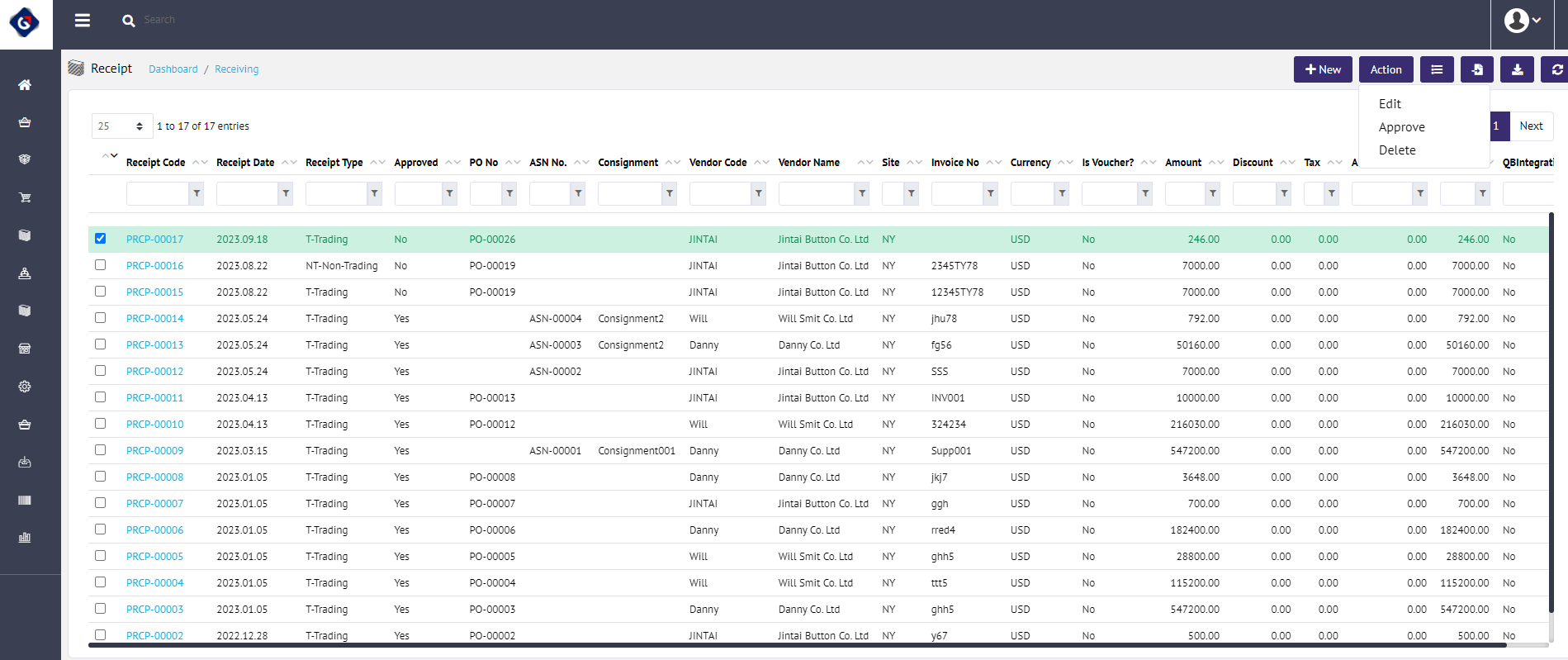Image resolution: width=1568 pixels, height=660 pixels.
Task: Select Delete in the Action menu
Action: point(1397,150)
